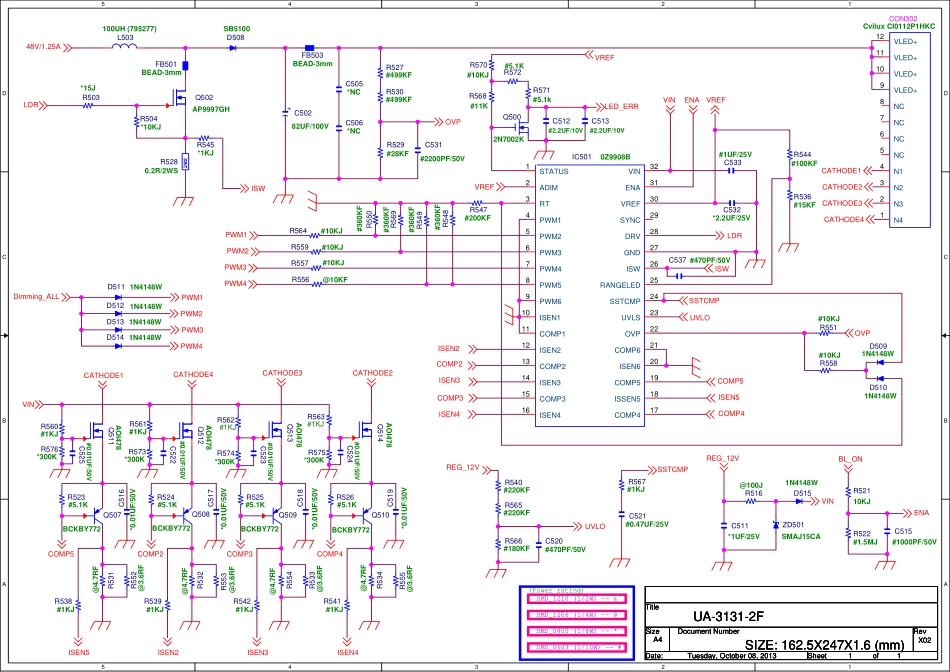Select the UA-3131-2F title block text

[x=729, y=615]
